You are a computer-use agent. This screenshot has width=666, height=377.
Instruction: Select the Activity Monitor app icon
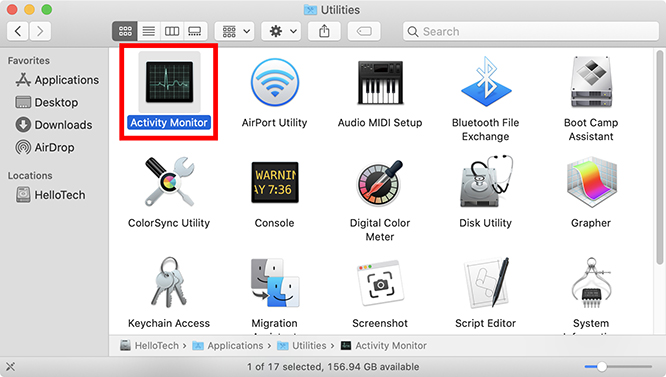169,82
